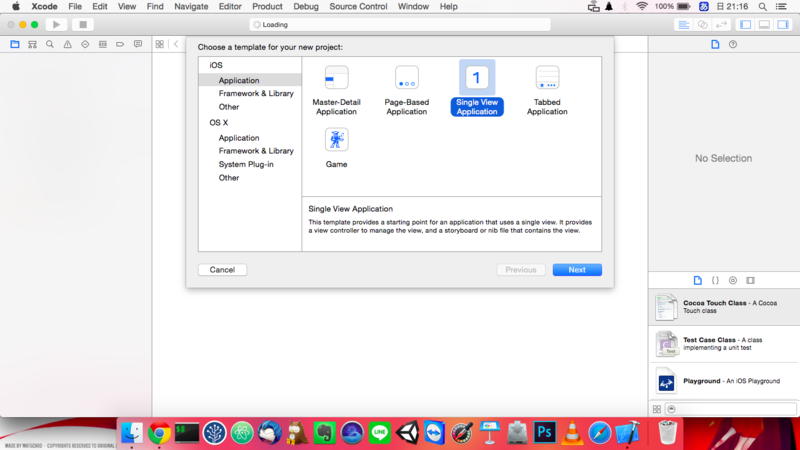
Task: Toggle the Utilities pane visibility
Action: (783, 24)
